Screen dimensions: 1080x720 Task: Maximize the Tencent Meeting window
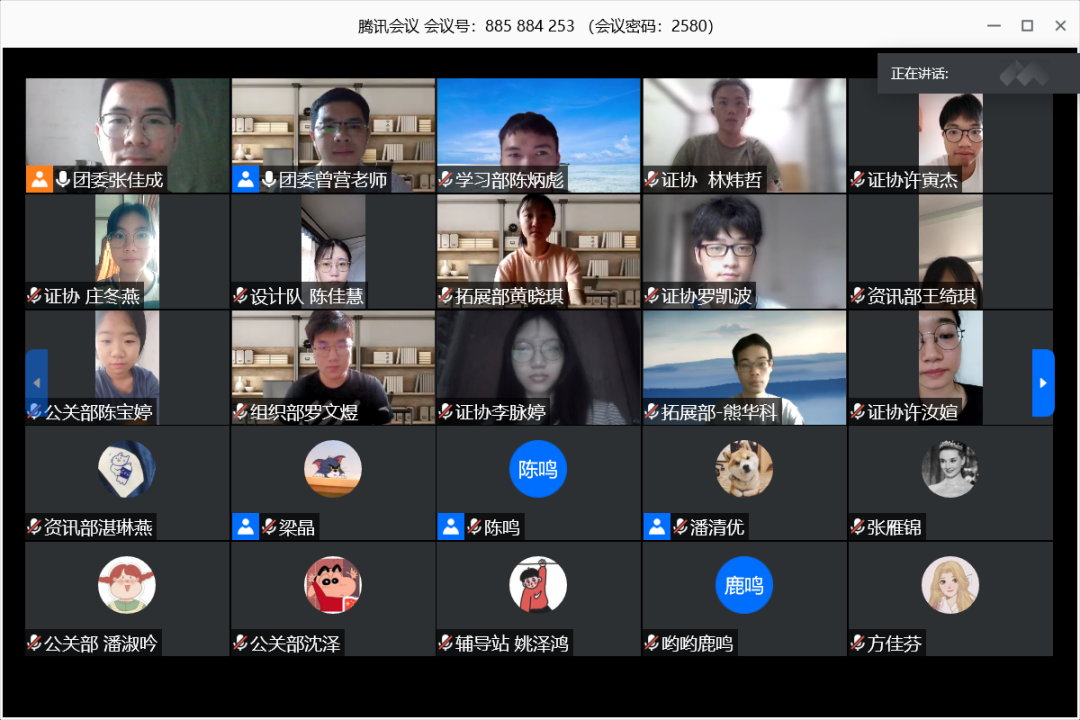click(1026, 26)
